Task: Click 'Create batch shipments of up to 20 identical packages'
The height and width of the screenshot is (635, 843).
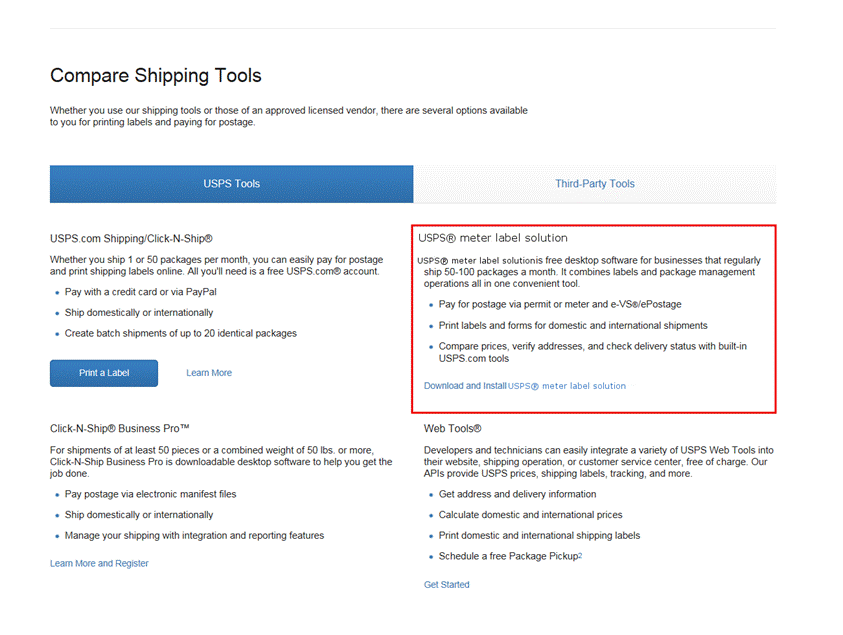Action: (181, 333)
